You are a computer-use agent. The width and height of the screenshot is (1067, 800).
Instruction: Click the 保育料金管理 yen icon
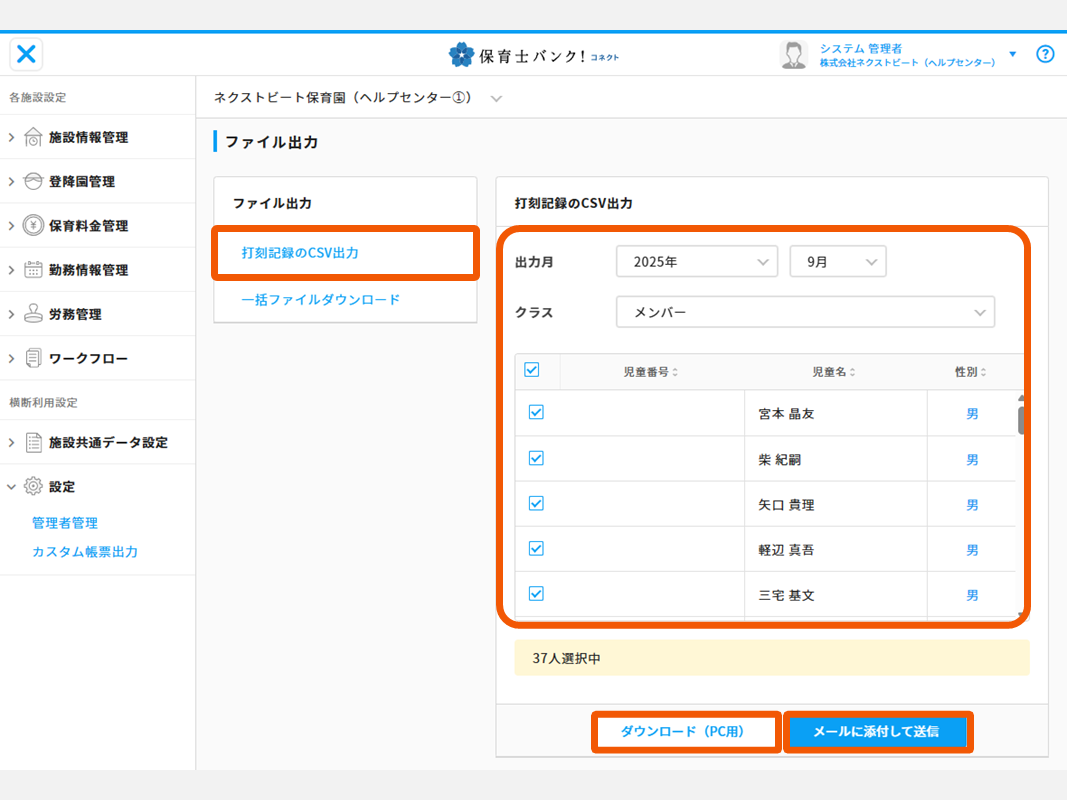[34, 225]
